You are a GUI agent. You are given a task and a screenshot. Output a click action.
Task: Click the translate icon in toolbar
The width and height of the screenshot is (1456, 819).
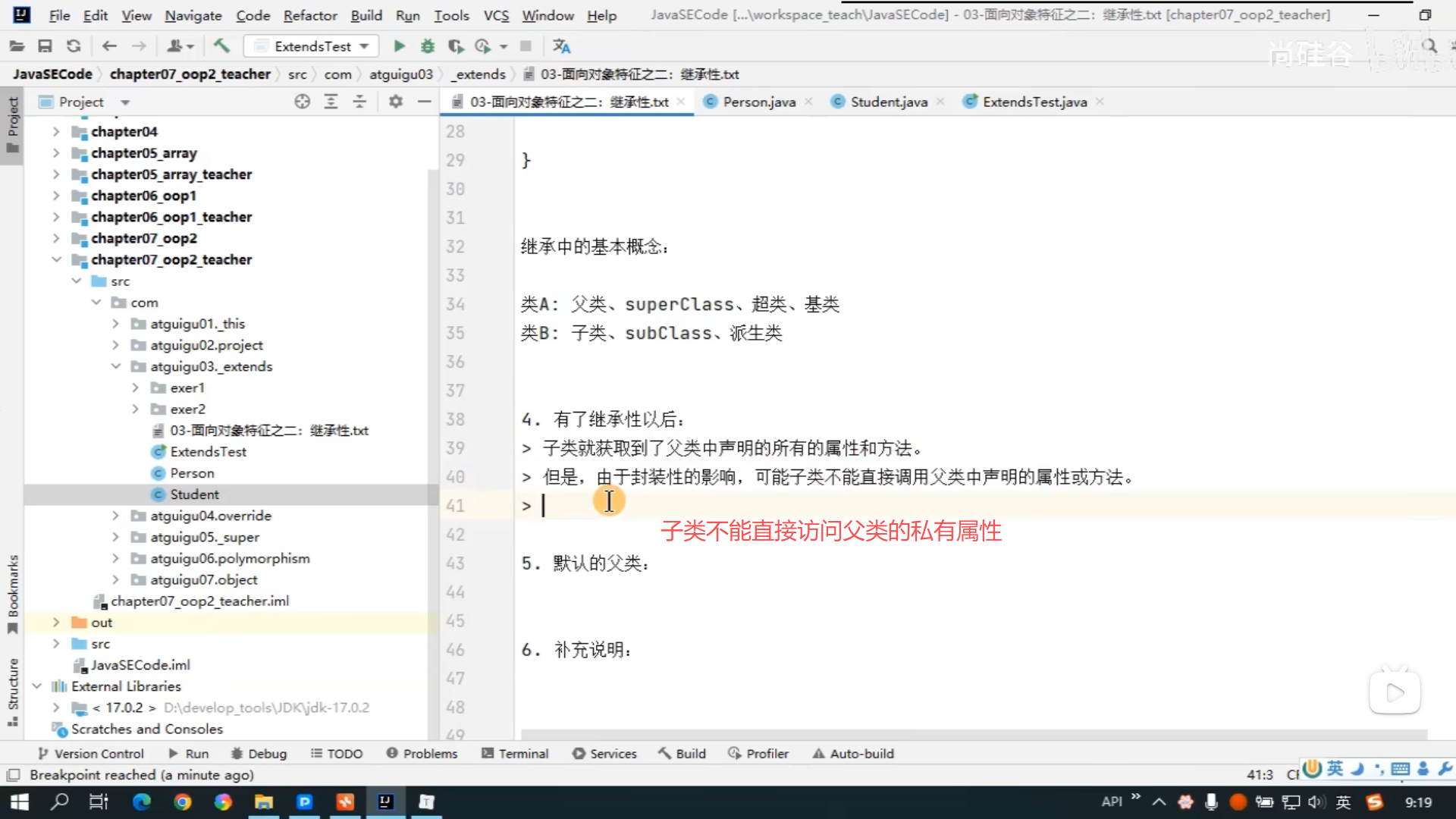(x=561, y=46)
